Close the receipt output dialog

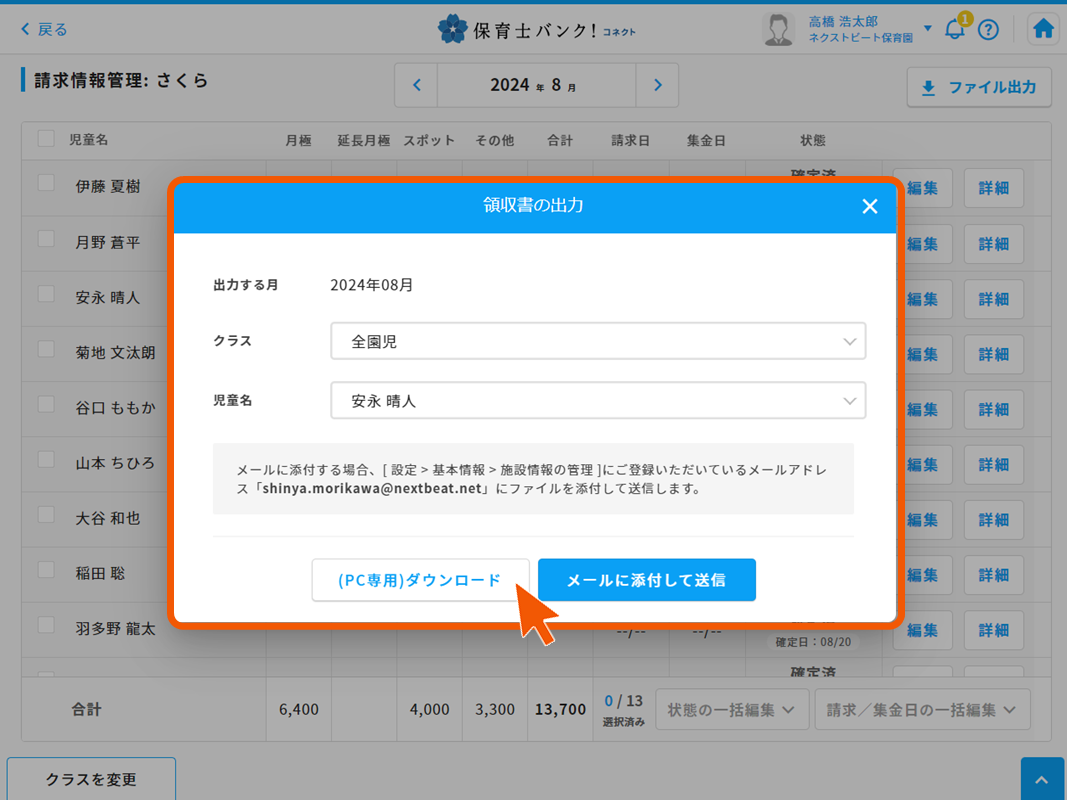tap(869, 206)
